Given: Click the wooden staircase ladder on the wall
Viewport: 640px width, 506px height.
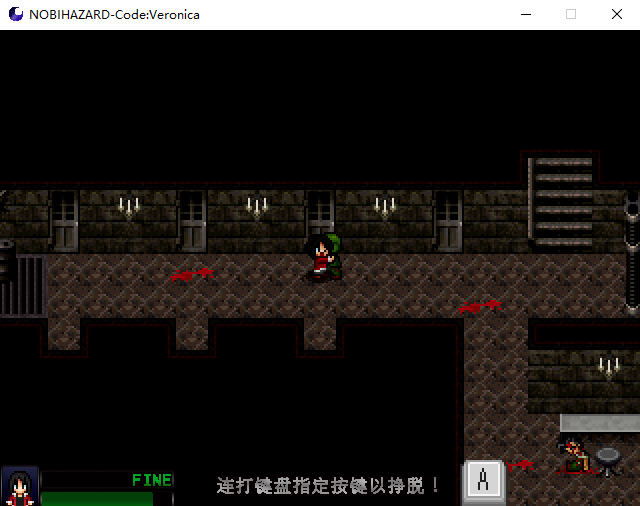Looking at the screenshot, I should point(562,202).
